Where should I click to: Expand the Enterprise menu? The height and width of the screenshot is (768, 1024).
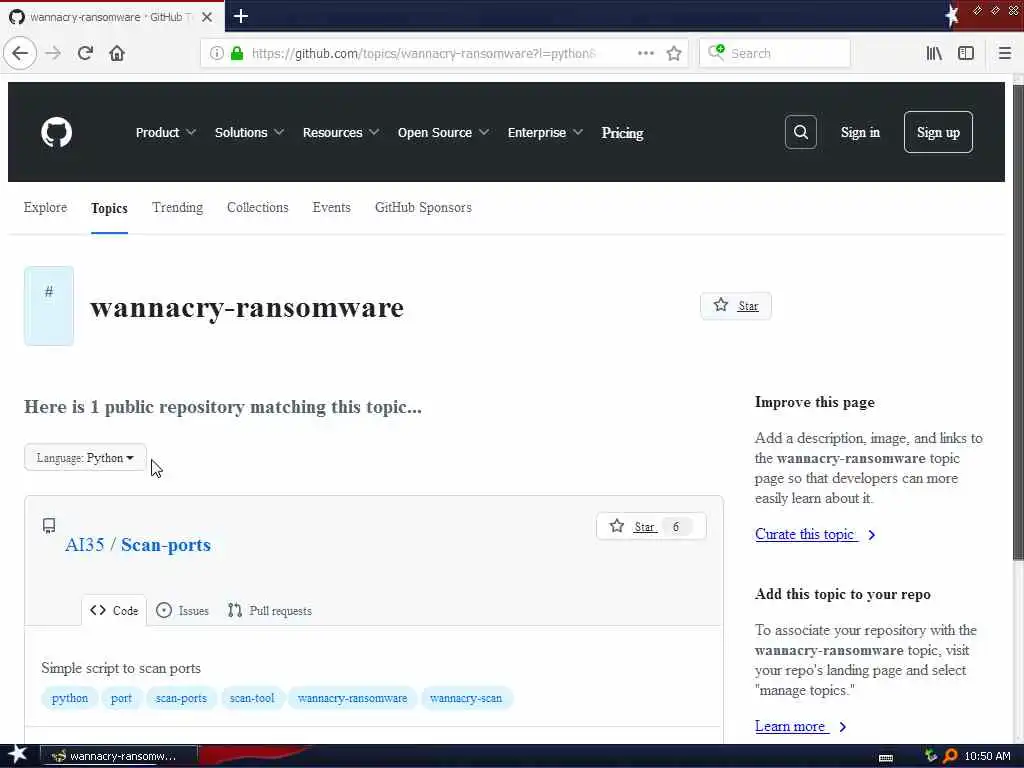point(545,133)
